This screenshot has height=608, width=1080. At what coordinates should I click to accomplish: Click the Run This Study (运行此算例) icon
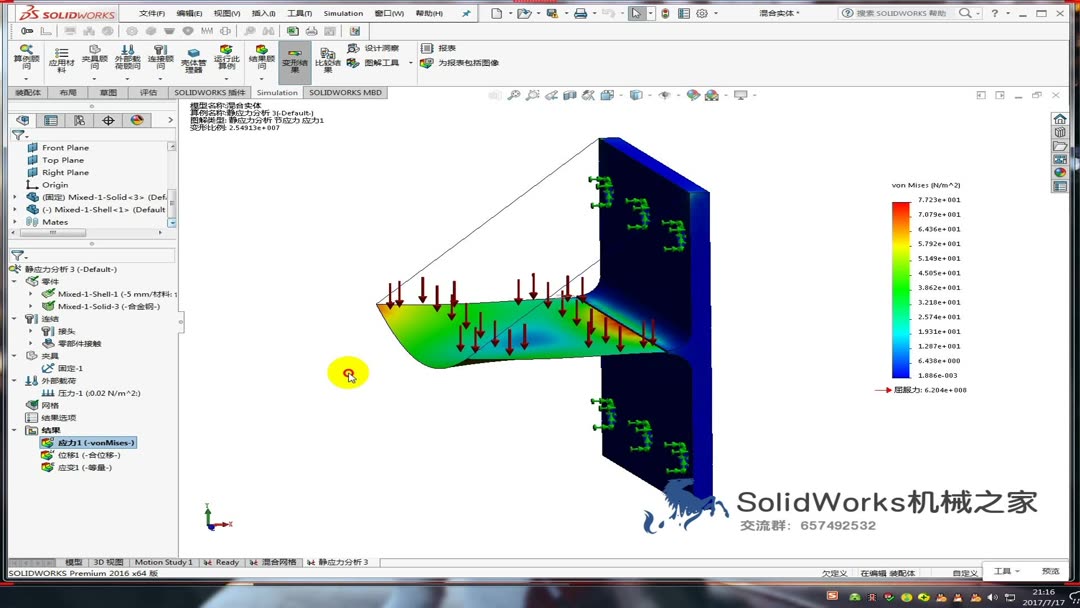coord(225,56)
